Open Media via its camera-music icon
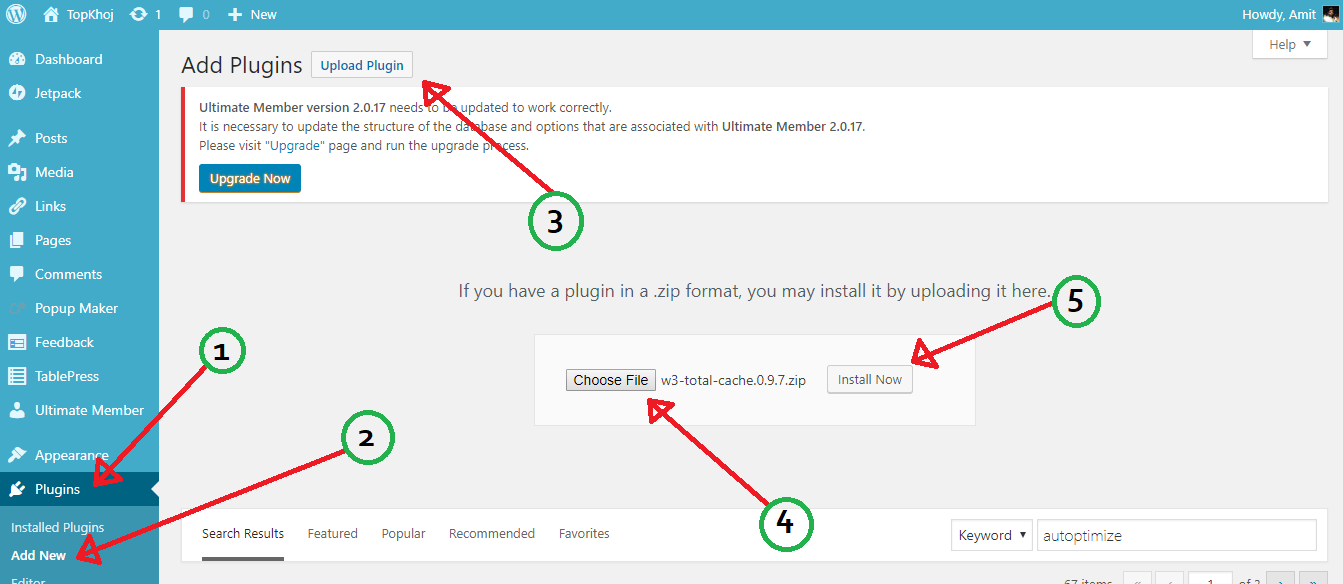This screenshot has height=584, width=1343. point(17,172)
